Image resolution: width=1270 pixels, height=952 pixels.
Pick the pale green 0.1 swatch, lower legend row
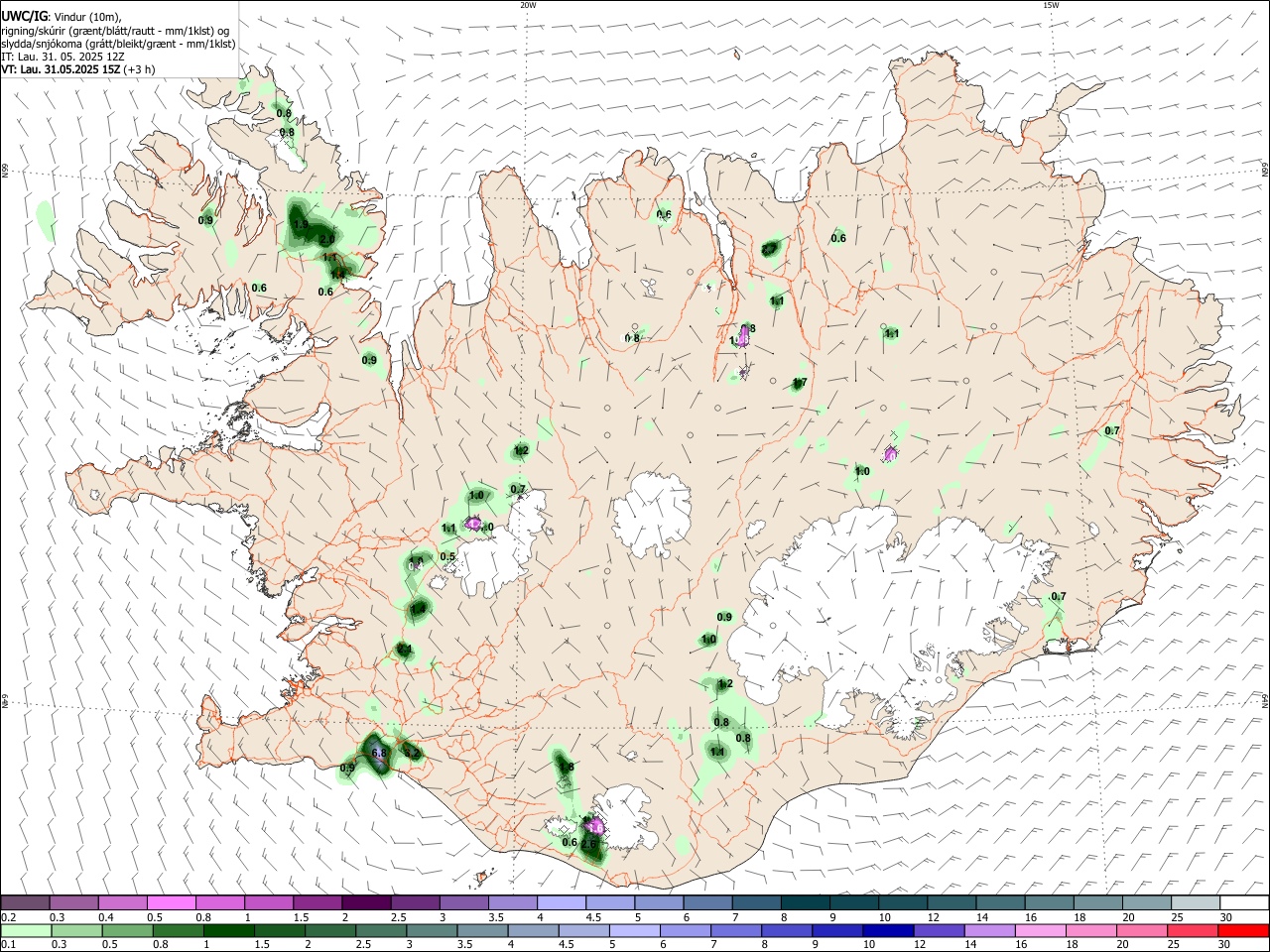[26, 931]
